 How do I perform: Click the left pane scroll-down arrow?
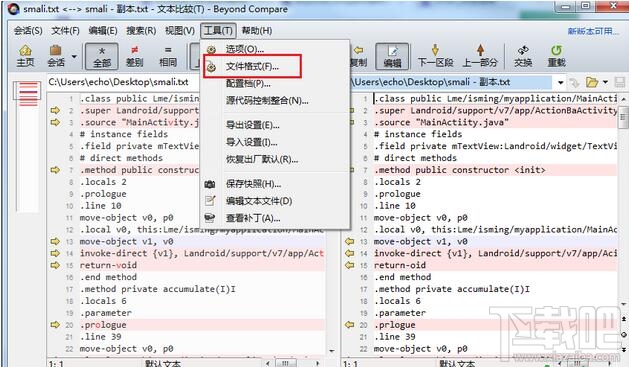[x=331, y=351]
